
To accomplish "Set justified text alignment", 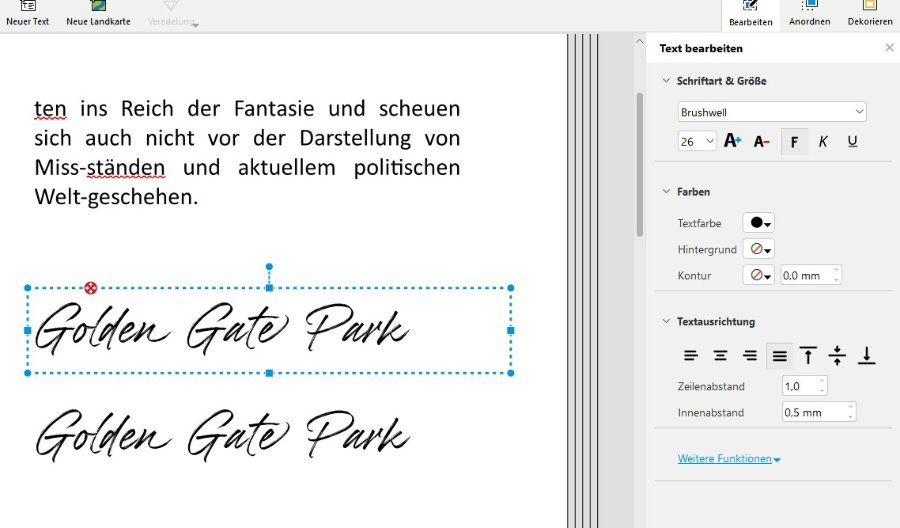I will coord(779,356).
